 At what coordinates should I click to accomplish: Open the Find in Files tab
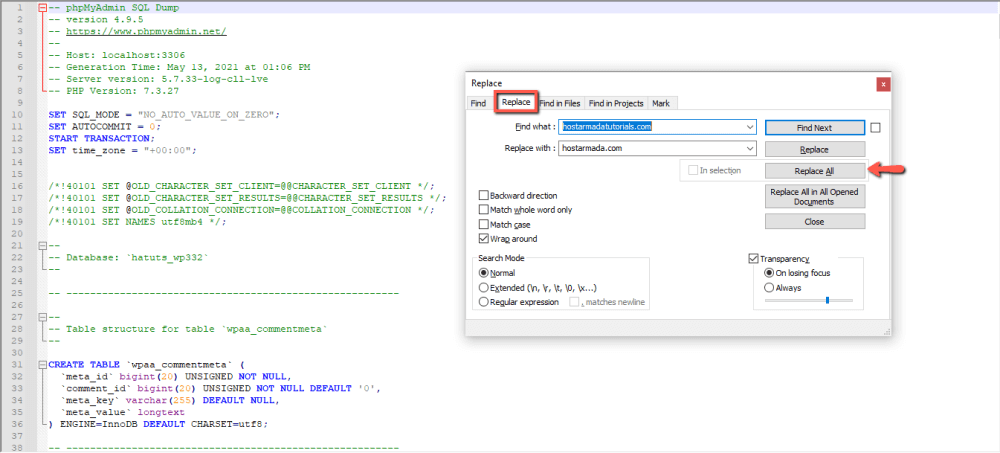coord(560,103)
